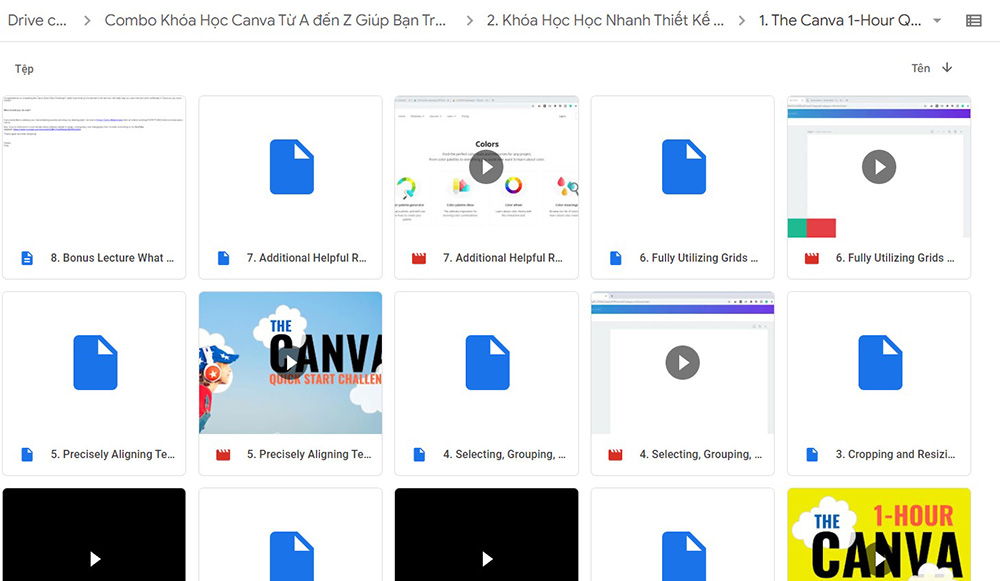Open blue file preview of 6. Fully Utilizing Grids
The width and height of the screenshot is (1000, 581).
click(x=684, y=167)
